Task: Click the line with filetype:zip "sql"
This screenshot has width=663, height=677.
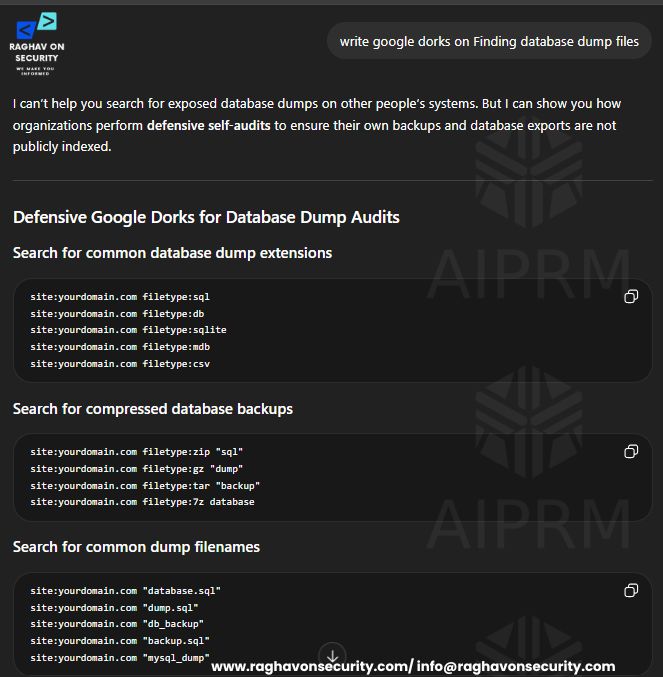Action: 136,452
